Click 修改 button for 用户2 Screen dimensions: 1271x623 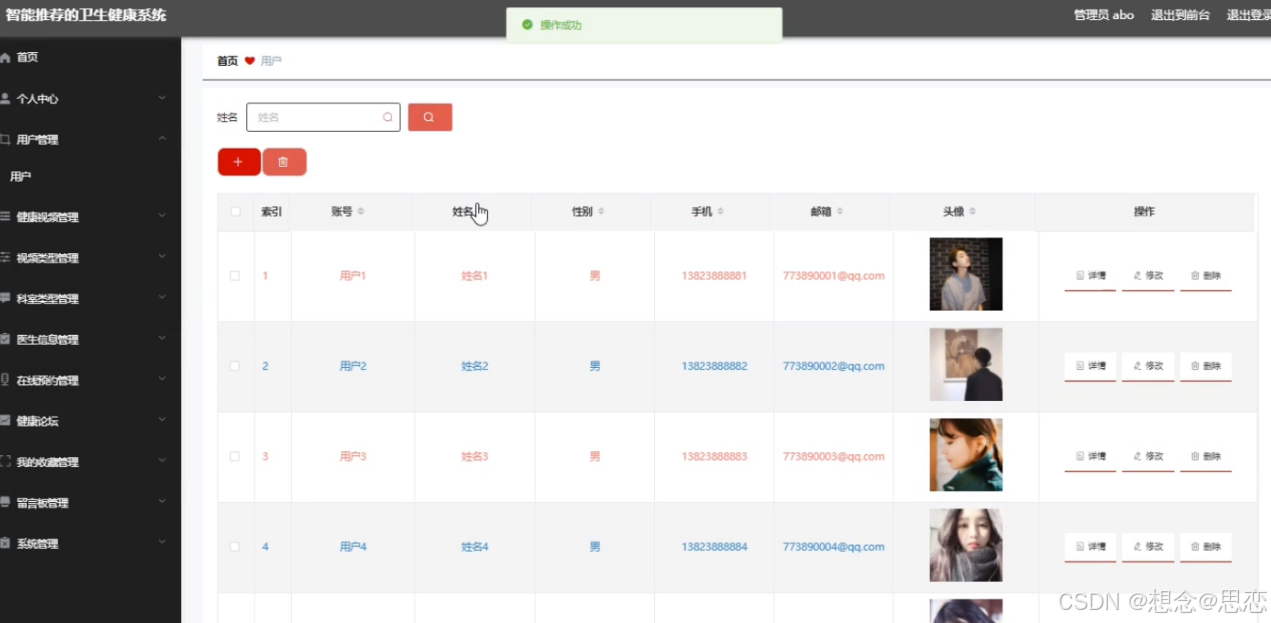click(x=1148, y=366)
